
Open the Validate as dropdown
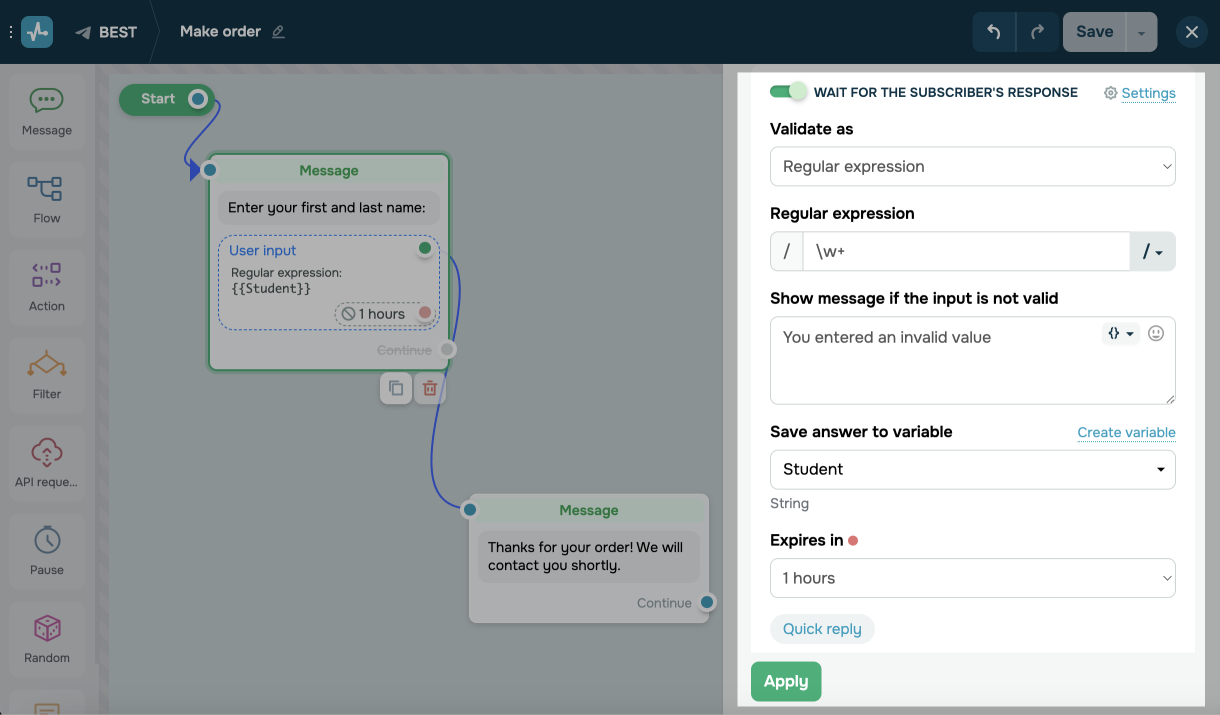[x=972, y=167]
